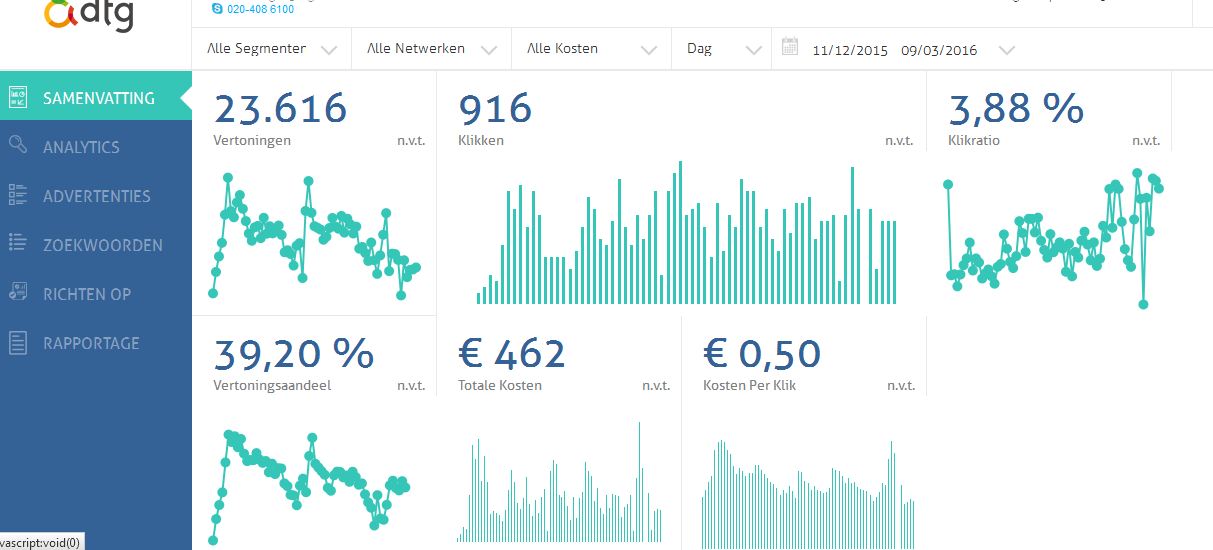Click the Kosten Per Klik value € 0,50
Image resolution: width=1213 pixels, height=550 pixels.
pos(762,353)
